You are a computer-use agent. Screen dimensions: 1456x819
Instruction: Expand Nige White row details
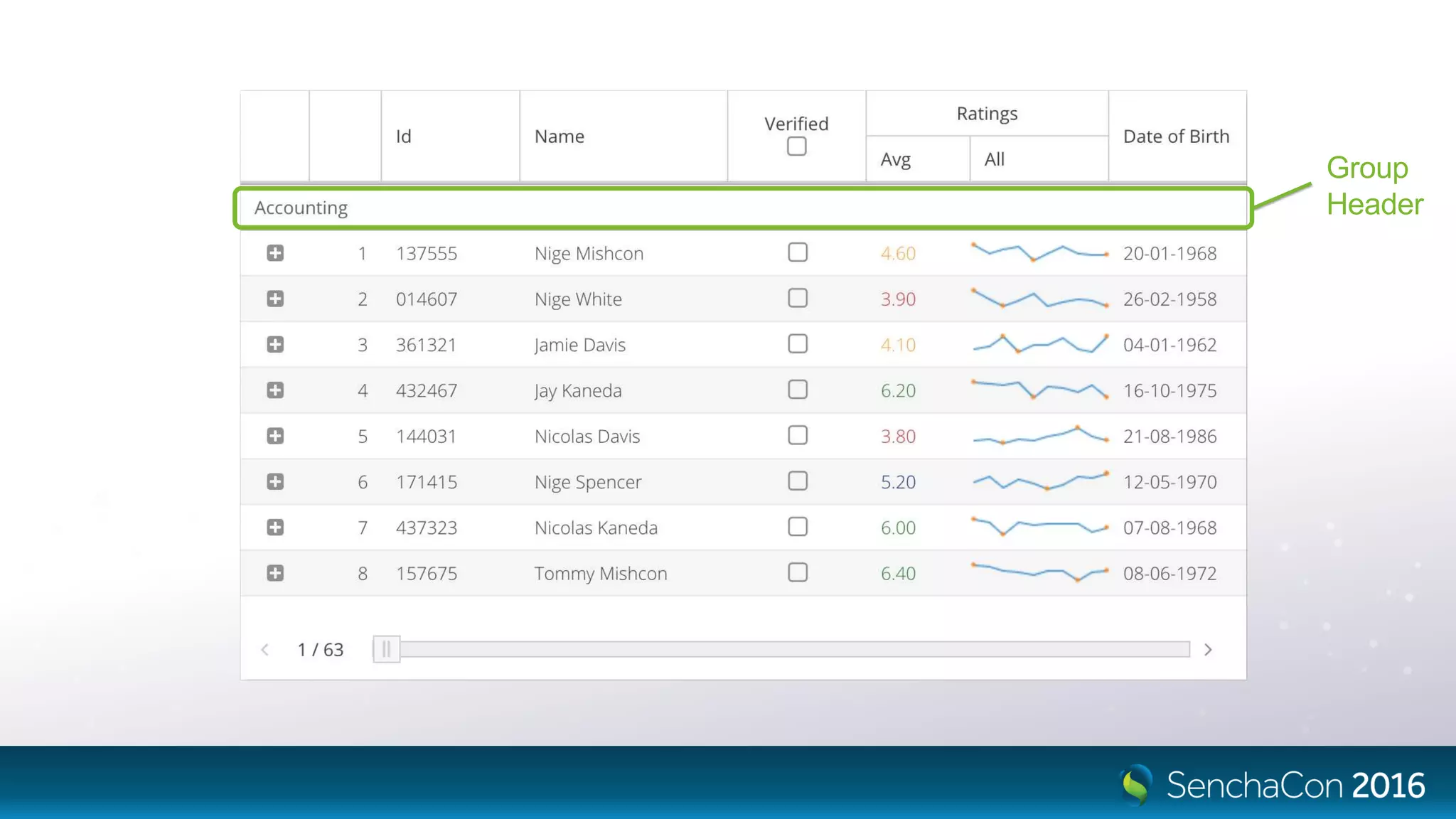[275, 299]
